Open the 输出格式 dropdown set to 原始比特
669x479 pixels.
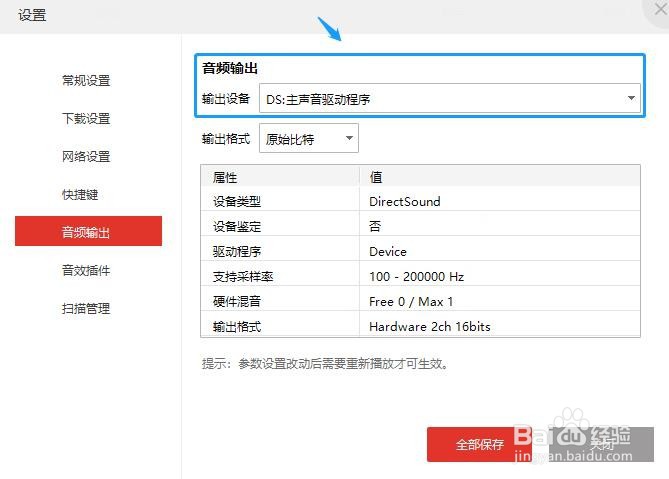[308, 138]
